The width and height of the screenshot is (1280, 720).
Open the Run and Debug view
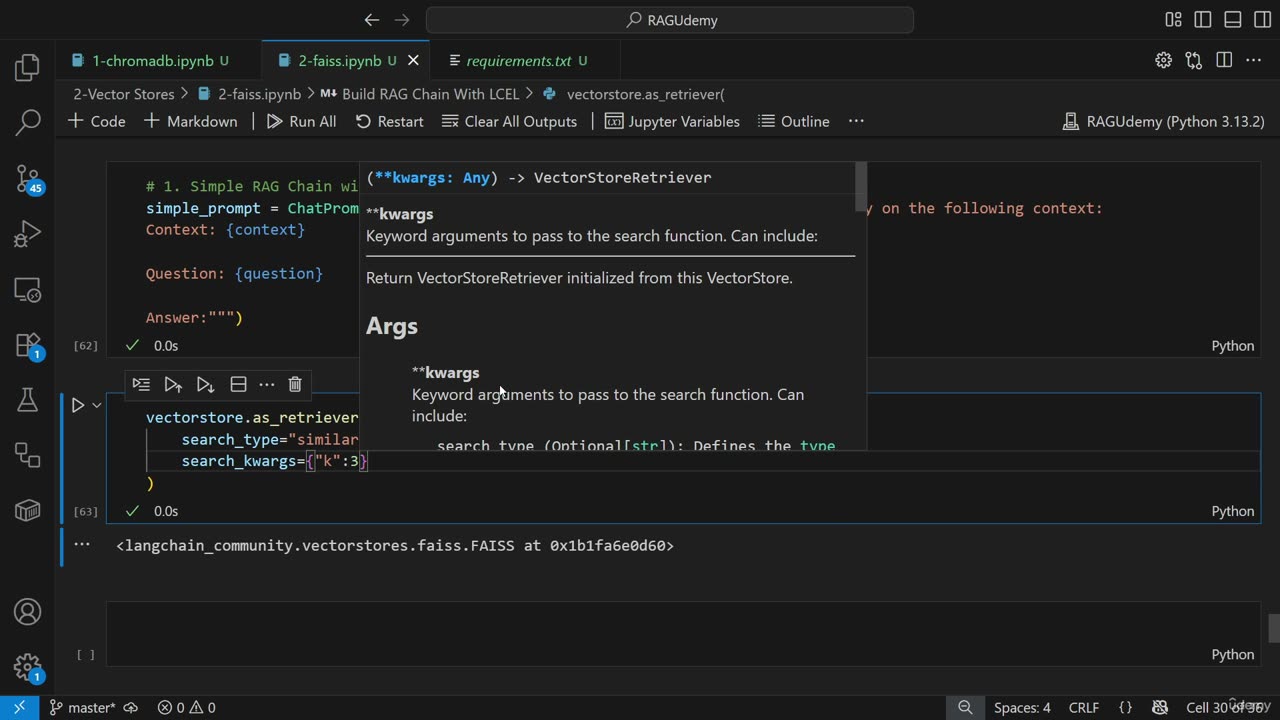27,235
